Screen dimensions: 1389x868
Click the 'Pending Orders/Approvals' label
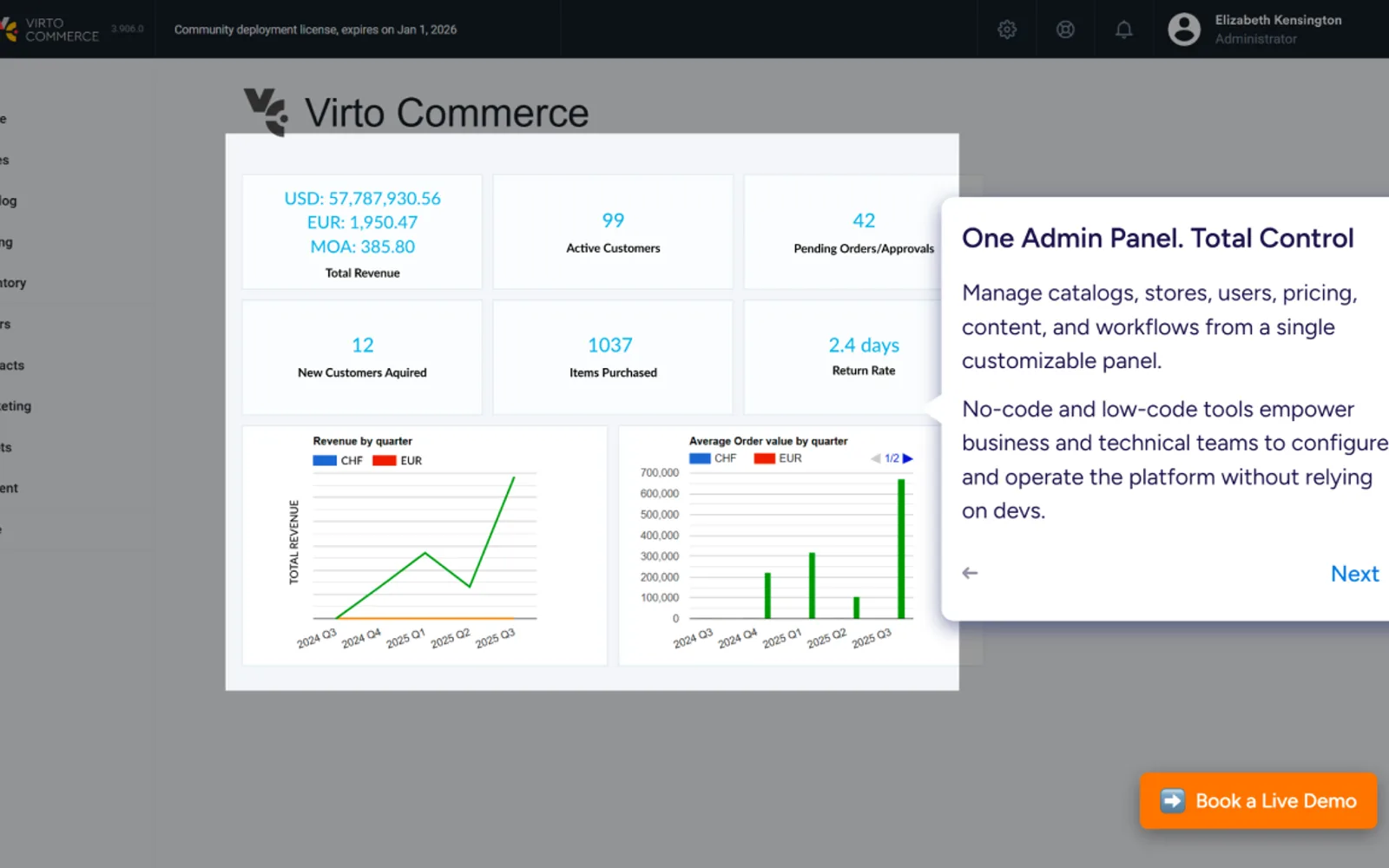pos(864,248)
